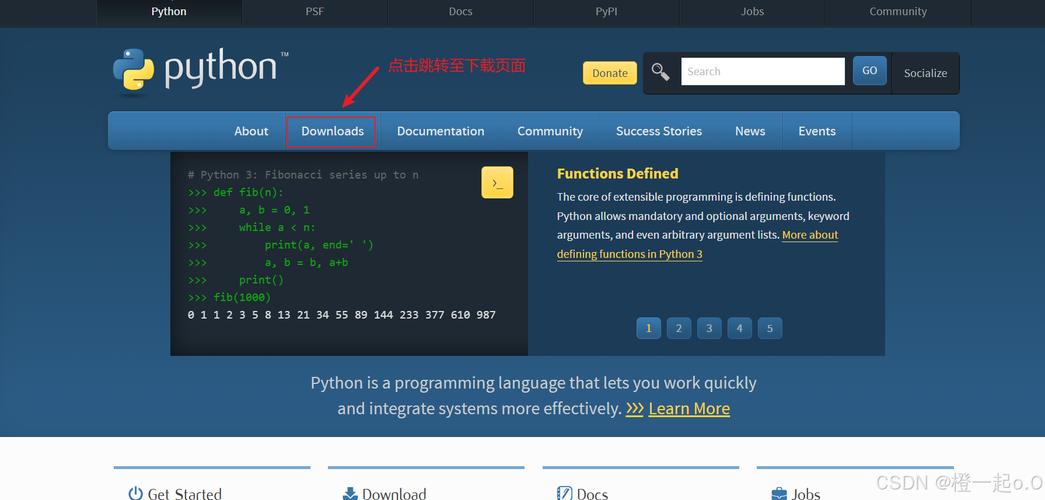Click the 'def fib(n):' code line
The height and width of the screenshot is (500, 1045).
tap(236, 193)
